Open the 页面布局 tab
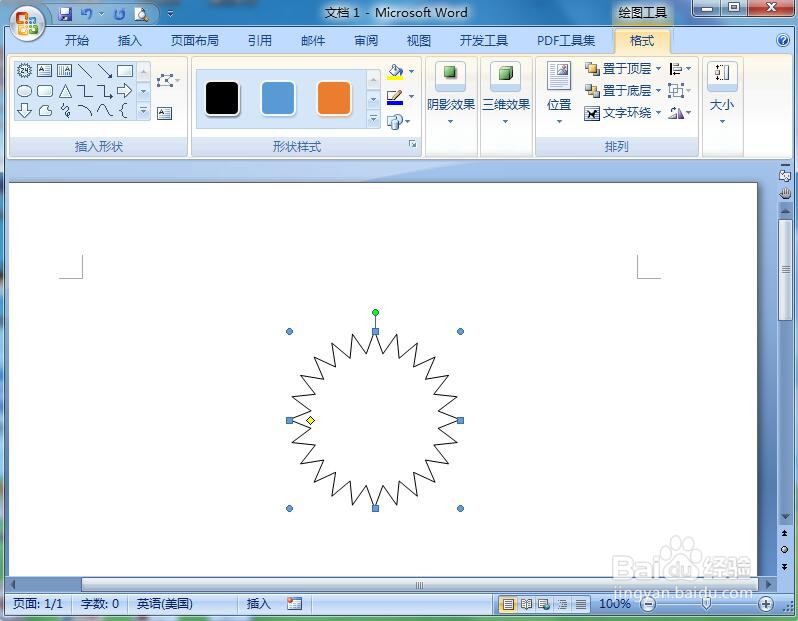The height and width of the screenshot is (621, 798). [x=194, y=40]
